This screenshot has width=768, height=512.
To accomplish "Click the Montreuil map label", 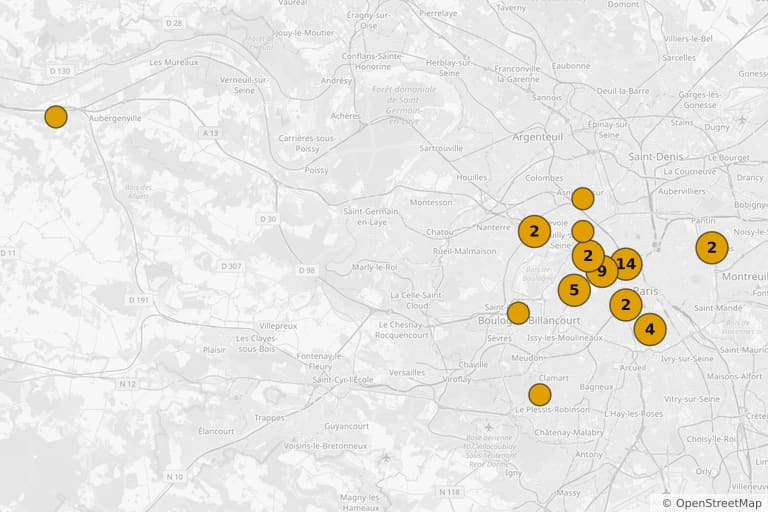I will [x=744, y=277].
